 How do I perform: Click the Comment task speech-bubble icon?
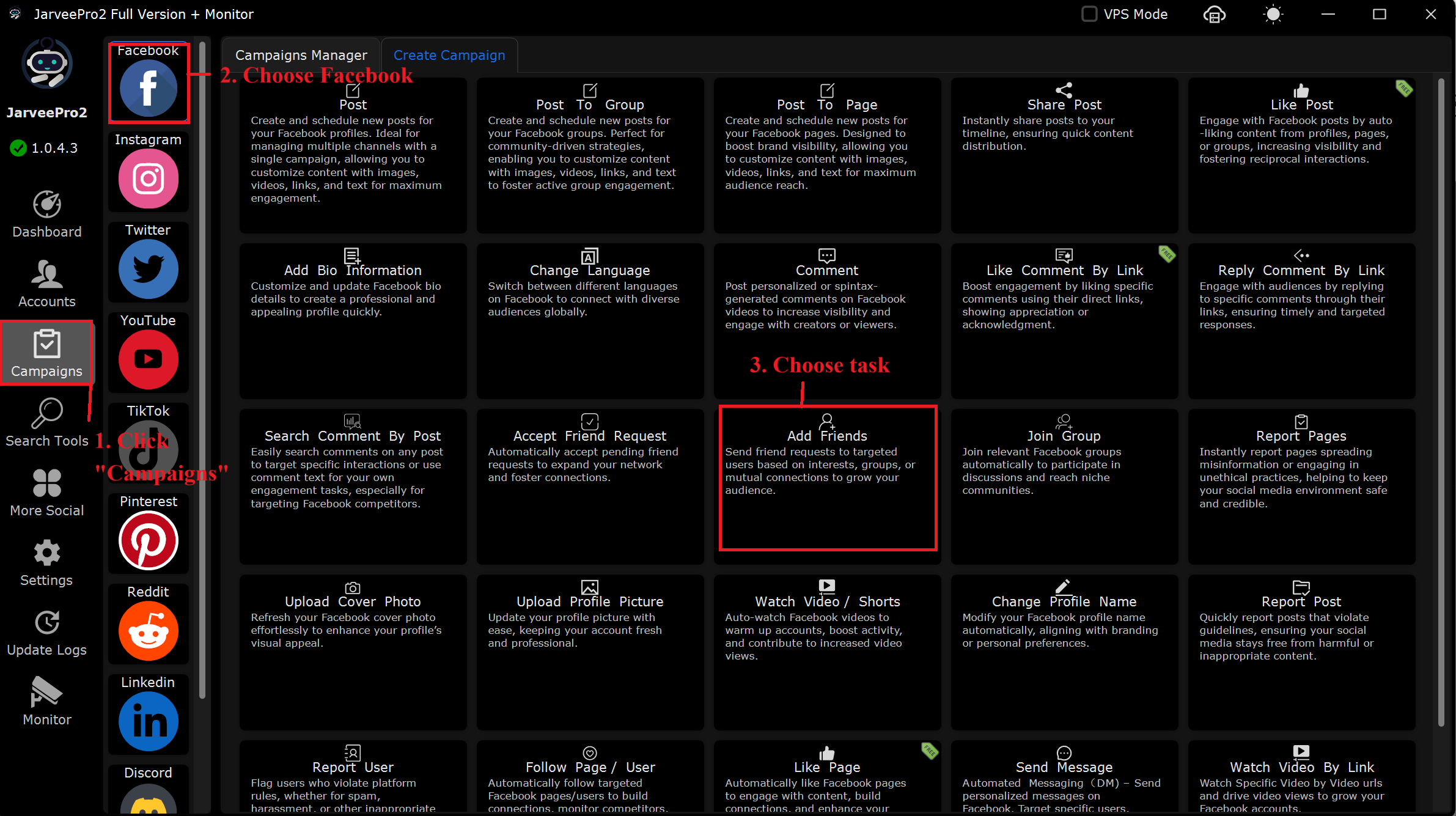click(x=827, y=255)
